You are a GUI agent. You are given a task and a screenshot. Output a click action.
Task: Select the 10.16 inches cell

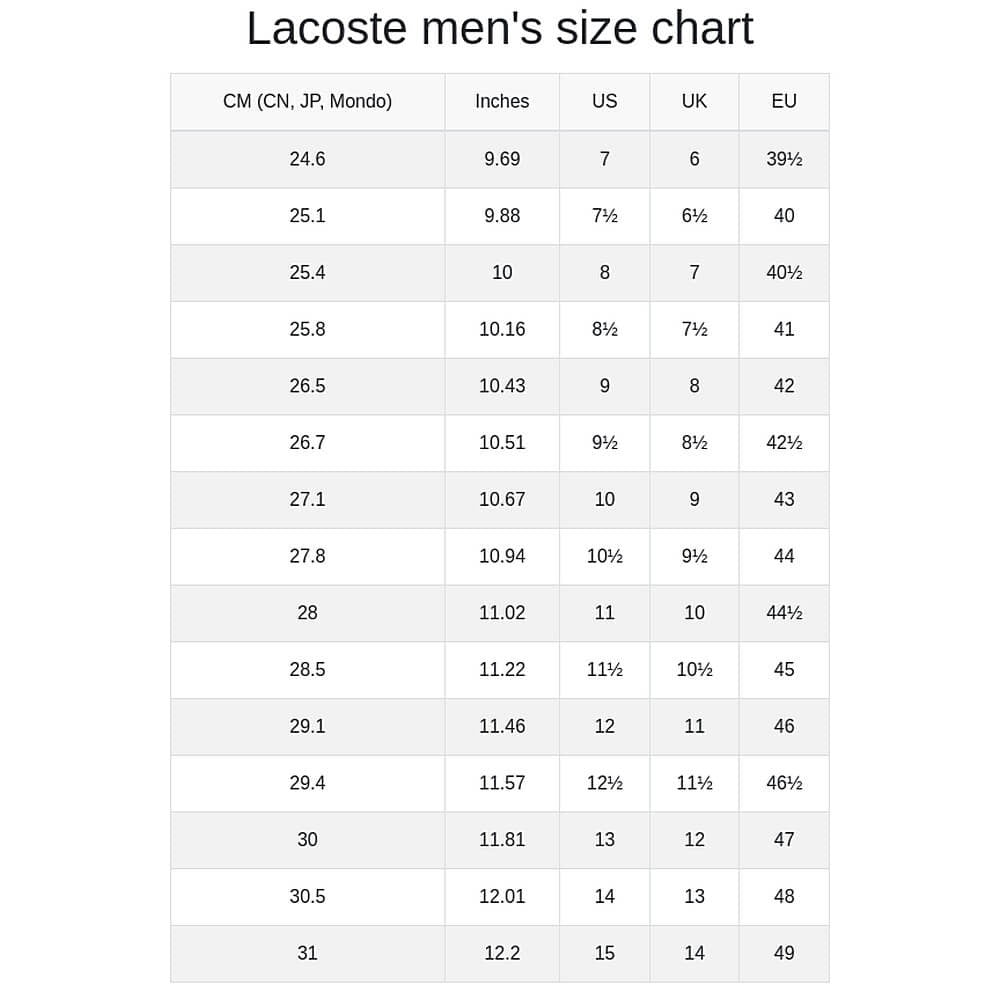tap(502, 329)
